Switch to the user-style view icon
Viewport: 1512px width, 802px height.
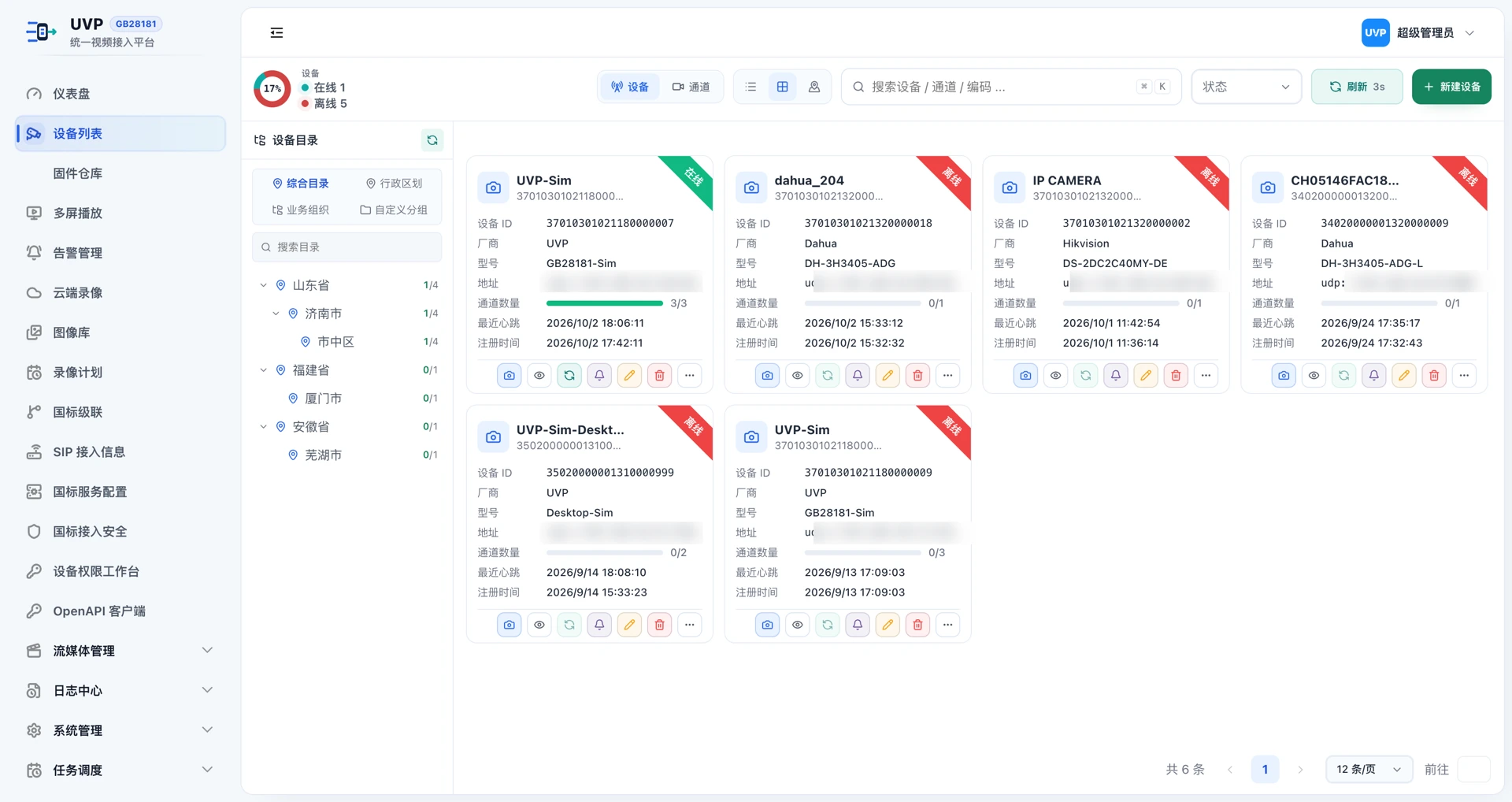click(x=814, y=87)
